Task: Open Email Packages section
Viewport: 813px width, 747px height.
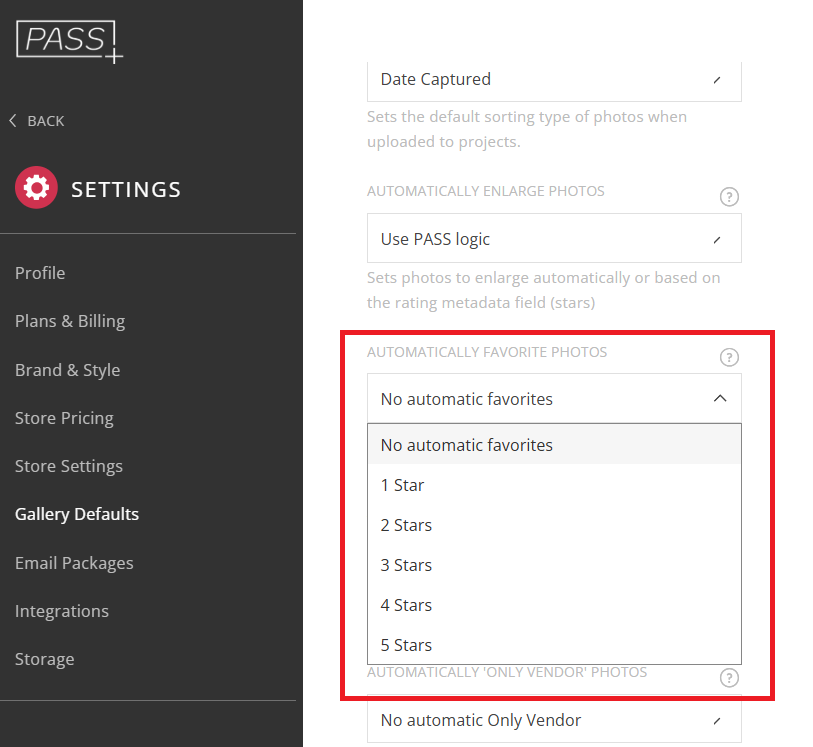Action: click(74, 563)
